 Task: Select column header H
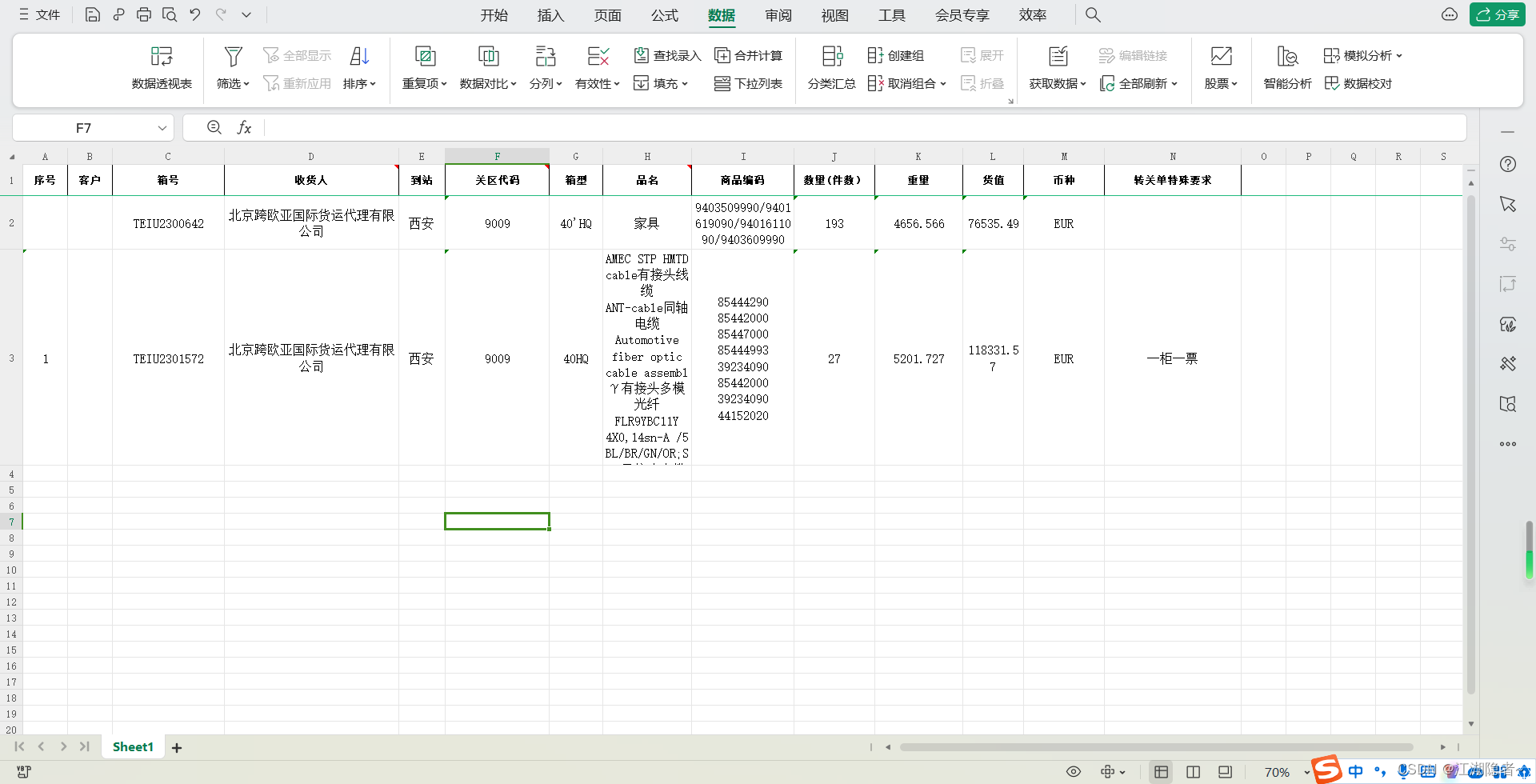coord(647,156)
